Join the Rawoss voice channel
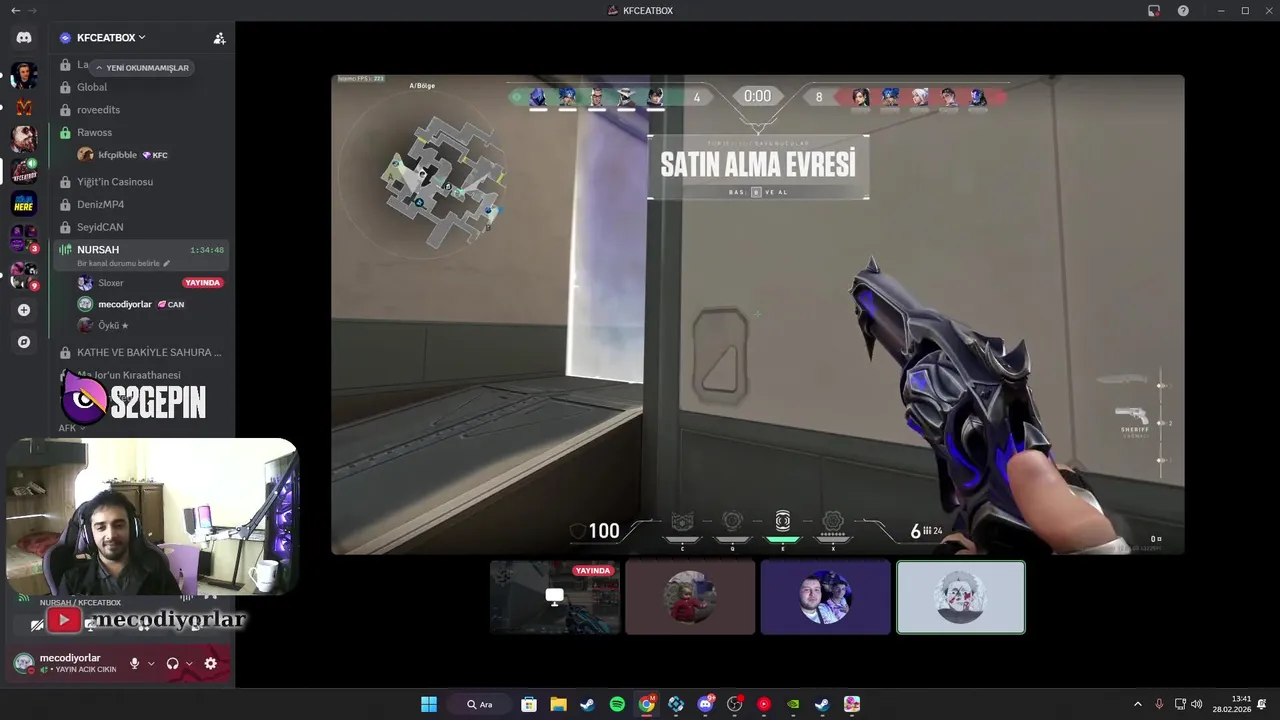 142,132
